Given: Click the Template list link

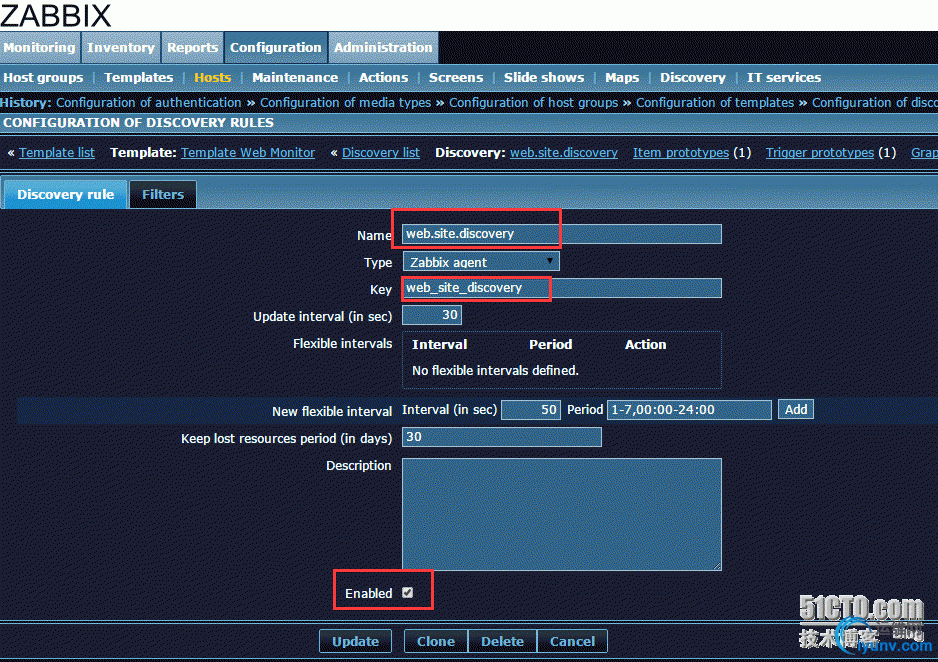Looking at the screenshot, I should [x=57, y=152].
